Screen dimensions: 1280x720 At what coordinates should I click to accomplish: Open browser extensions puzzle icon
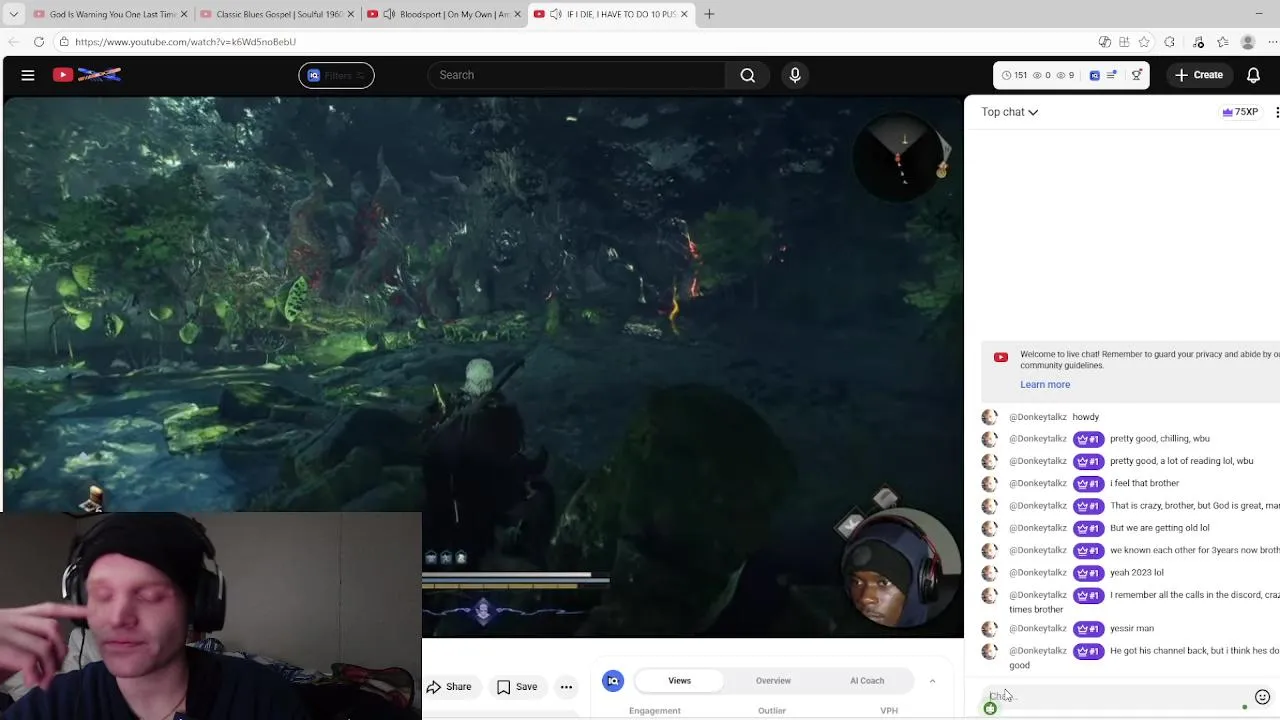[1169, 42]
